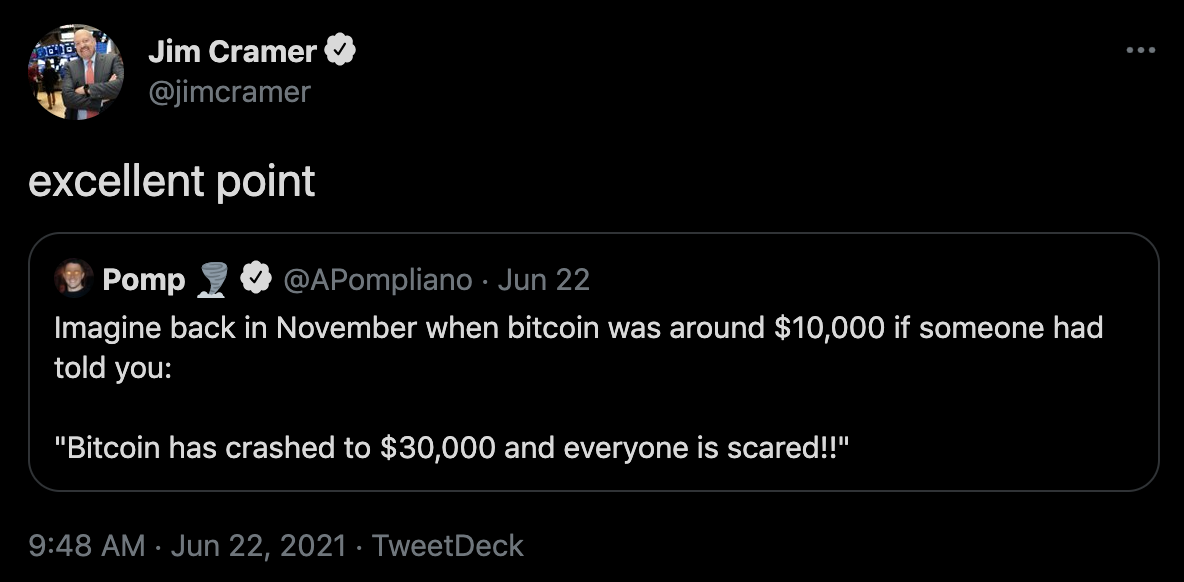Viewport: 1184px width, 582px height.
Task: Click the $10,000 figure in quoted tweet
Action: 829,328
